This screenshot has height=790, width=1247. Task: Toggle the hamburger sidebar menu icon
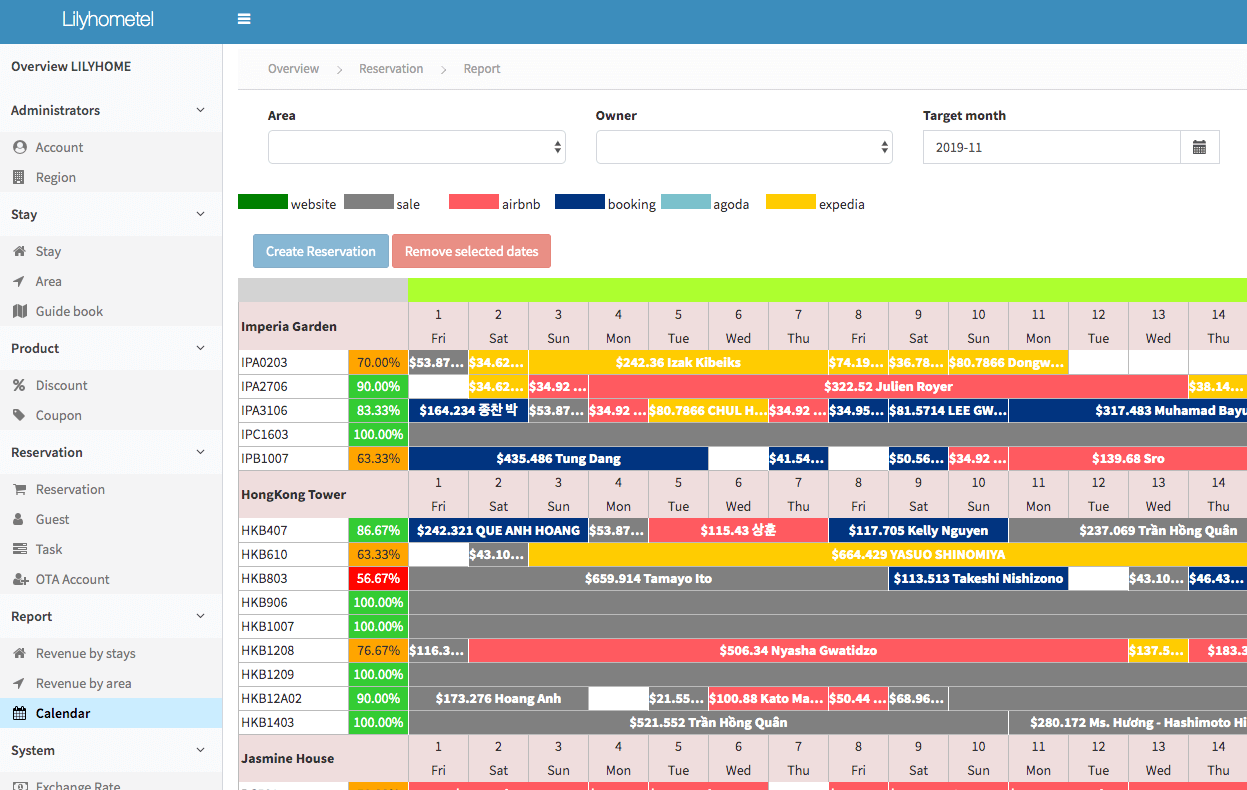pos(244,19)
